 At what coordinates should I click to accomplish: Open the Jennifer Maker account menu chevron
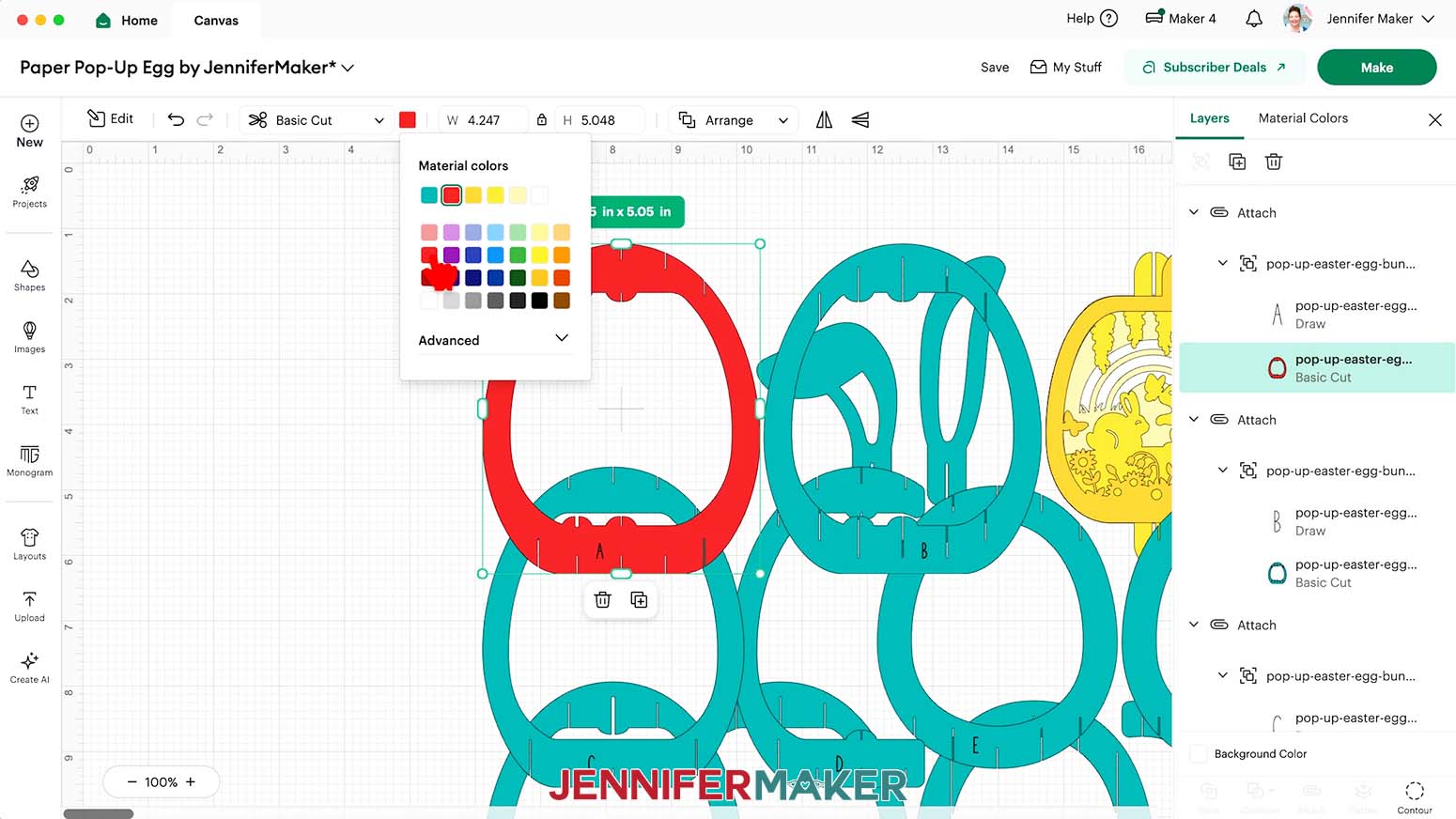(1428, 19)
